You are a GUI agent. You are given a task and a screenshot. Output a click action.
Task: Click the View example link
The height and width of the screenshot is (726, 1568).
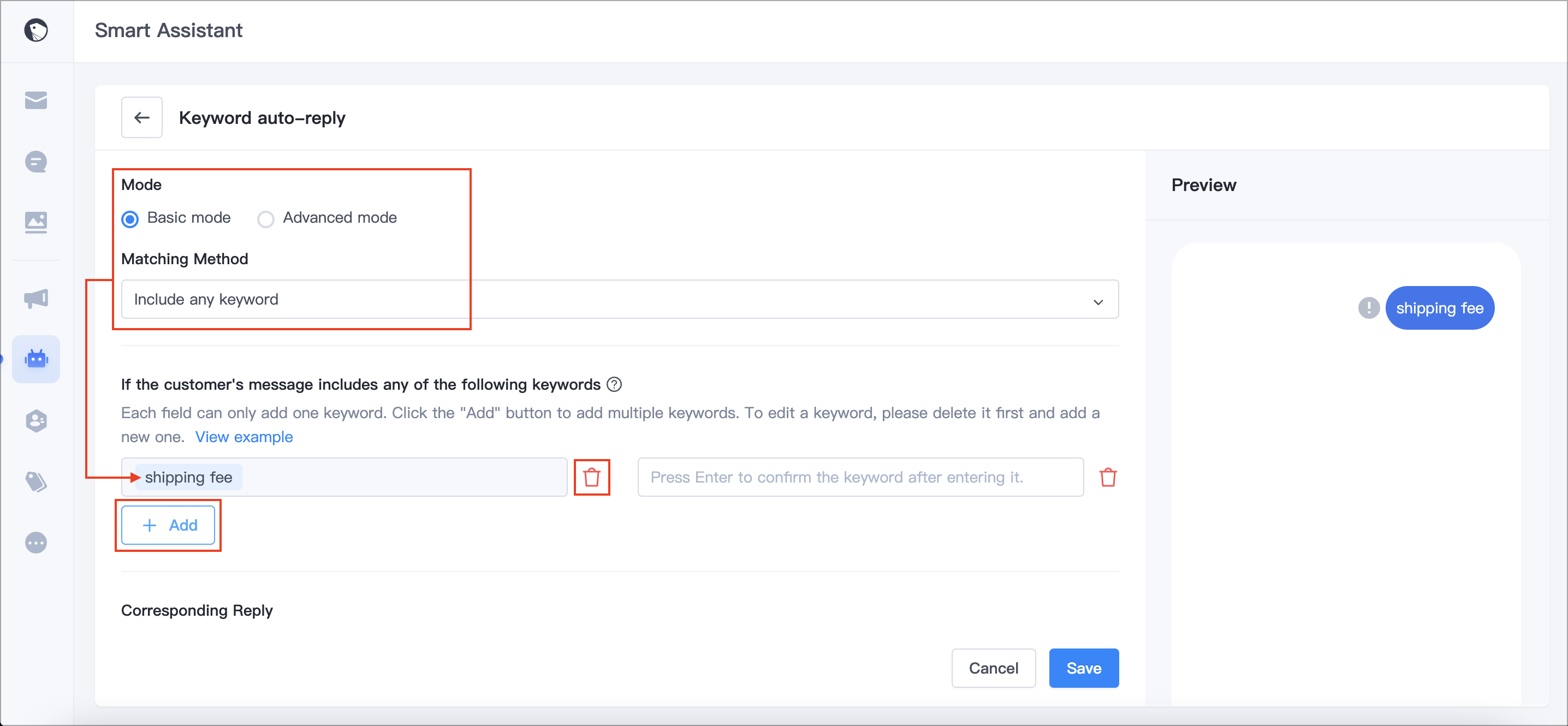[244, 437]
